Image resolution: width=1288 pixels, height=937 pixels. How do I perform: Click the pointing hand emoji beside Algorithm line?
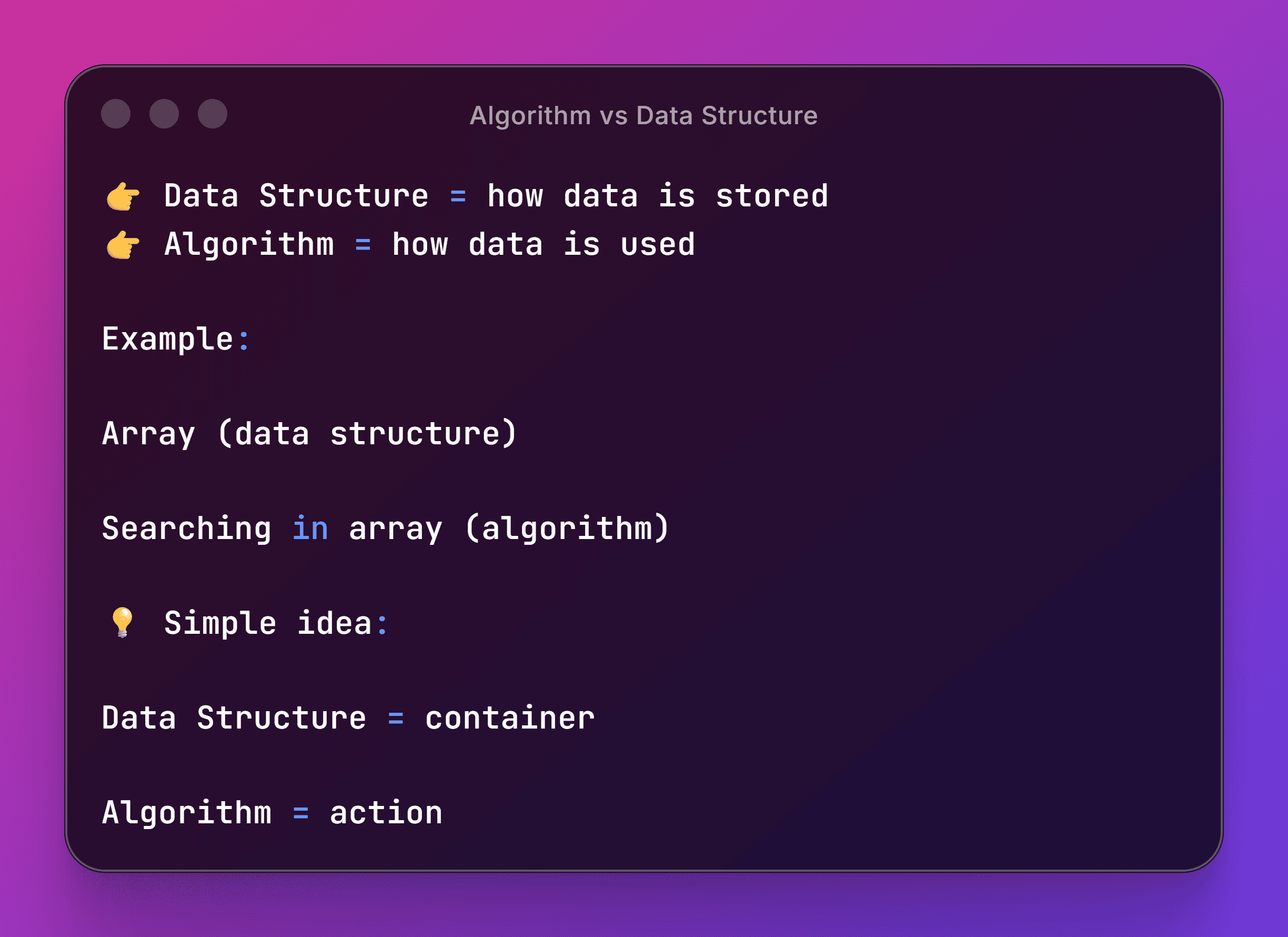point(123,245)
